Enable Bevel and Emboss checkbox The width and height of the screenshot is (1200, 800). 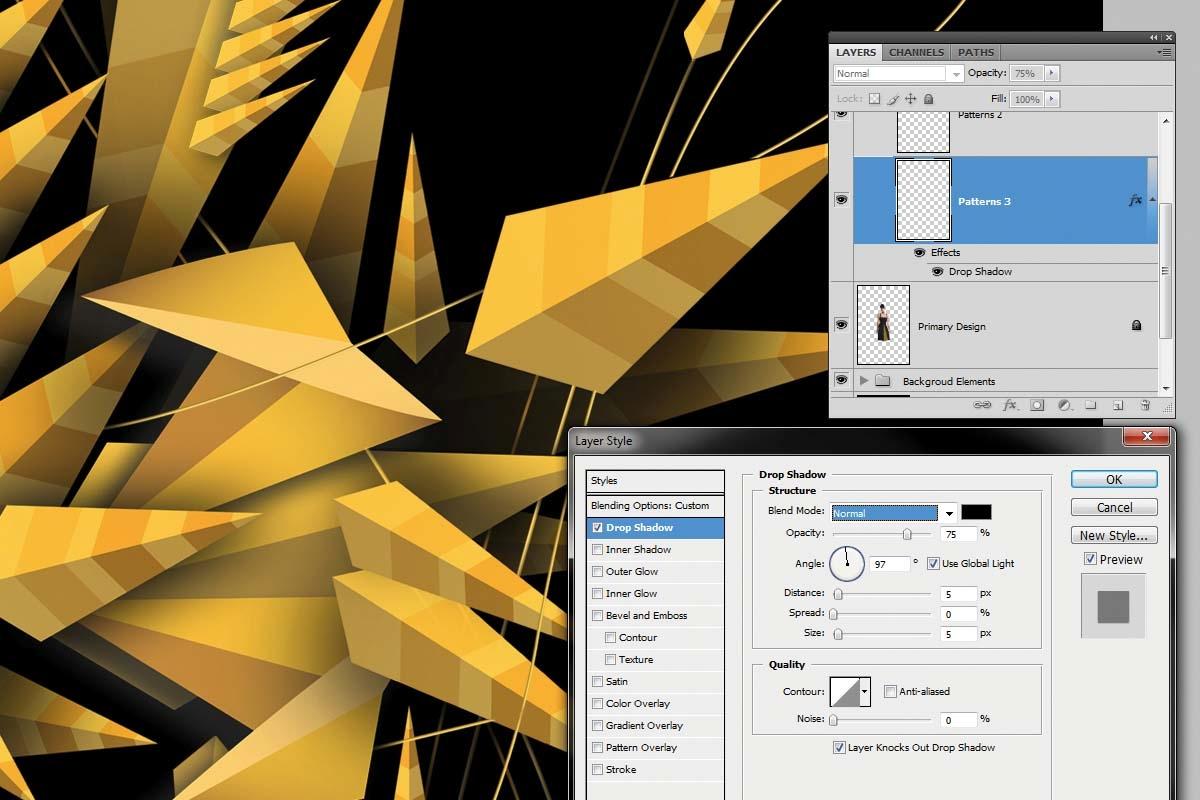(x=597, y=616)
